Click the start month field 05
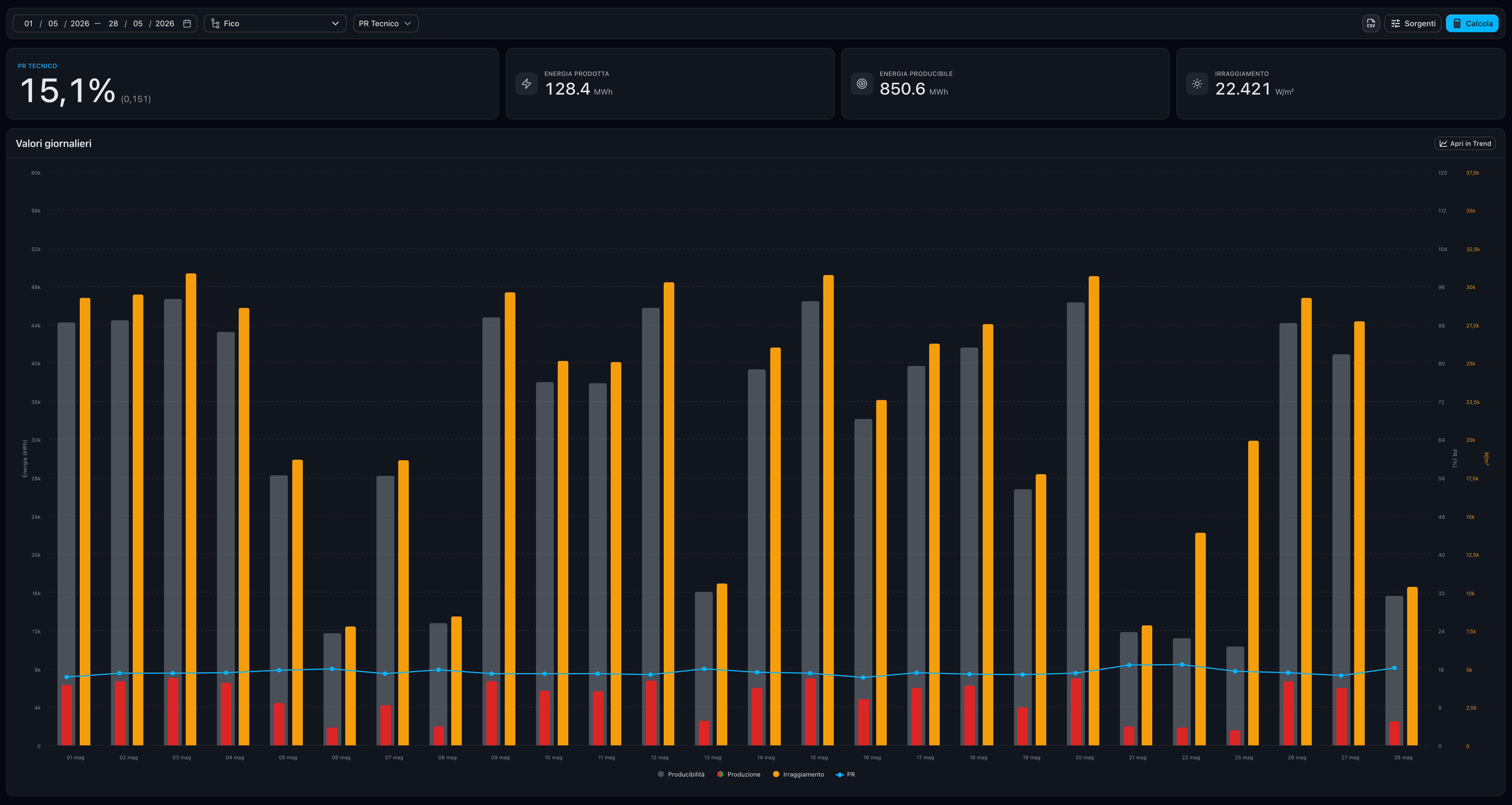 (x=53, y=23)
